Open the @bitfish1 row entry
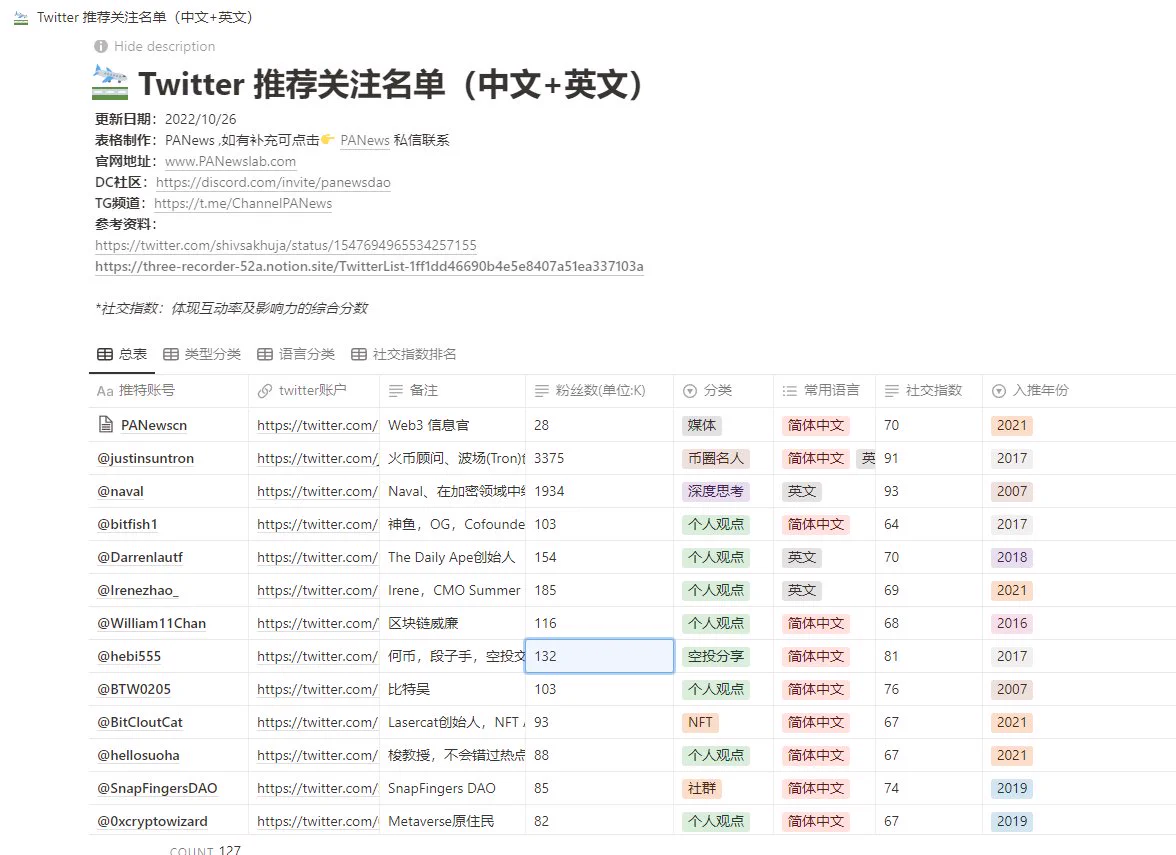Viewport: 1176px width, 855px height. 128,524
